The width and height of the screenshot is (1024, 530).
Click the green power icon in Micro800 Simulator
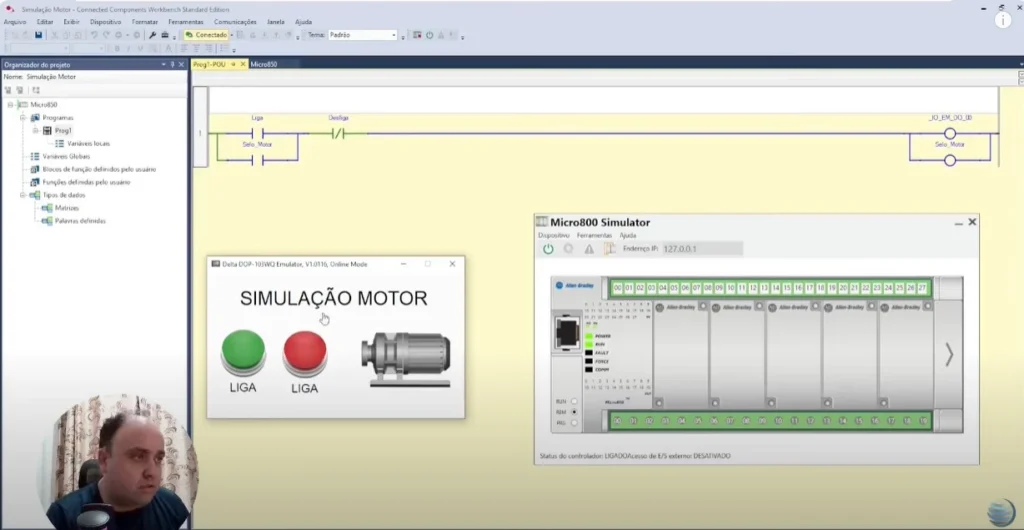[548, 249]
